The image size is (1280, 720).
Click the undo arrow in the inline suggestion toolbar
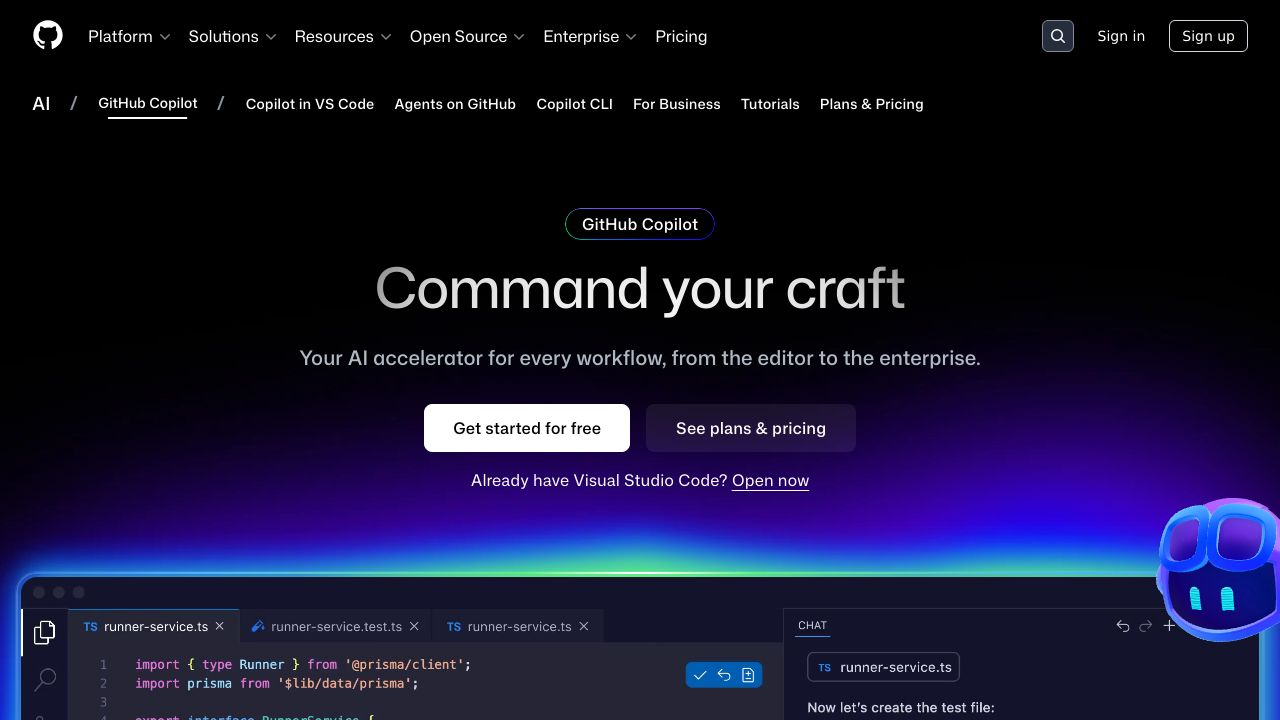[724, 675]
